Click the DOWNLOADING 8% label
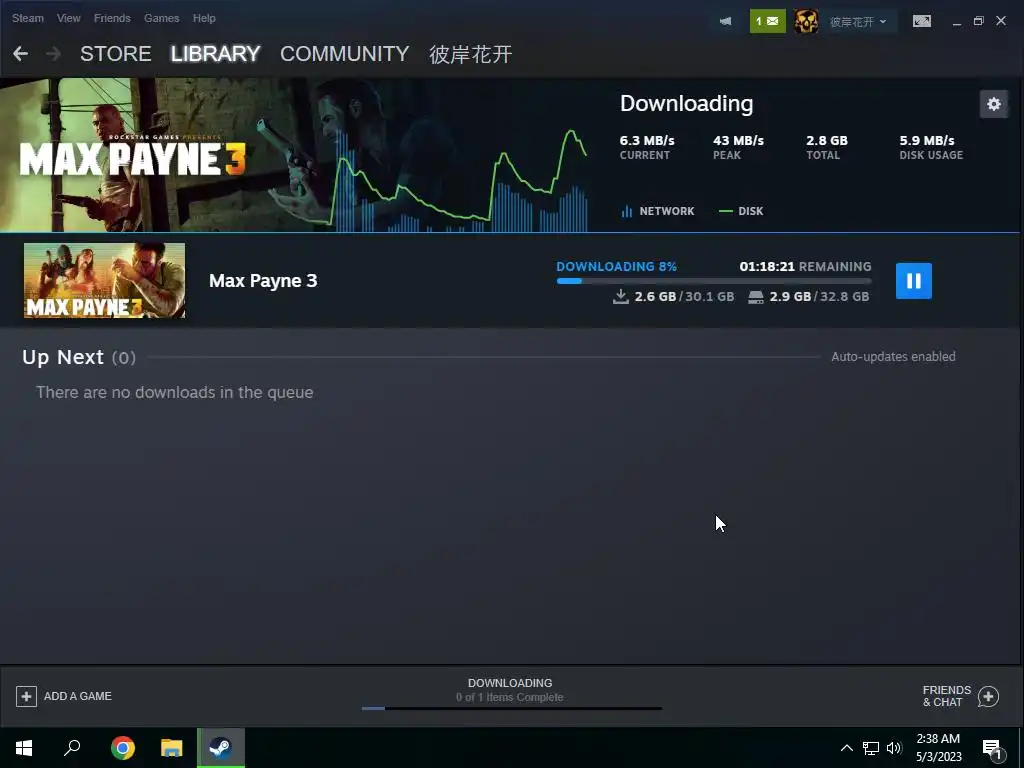Screen dimensions: 1024x768 click(x=616, y=266)
